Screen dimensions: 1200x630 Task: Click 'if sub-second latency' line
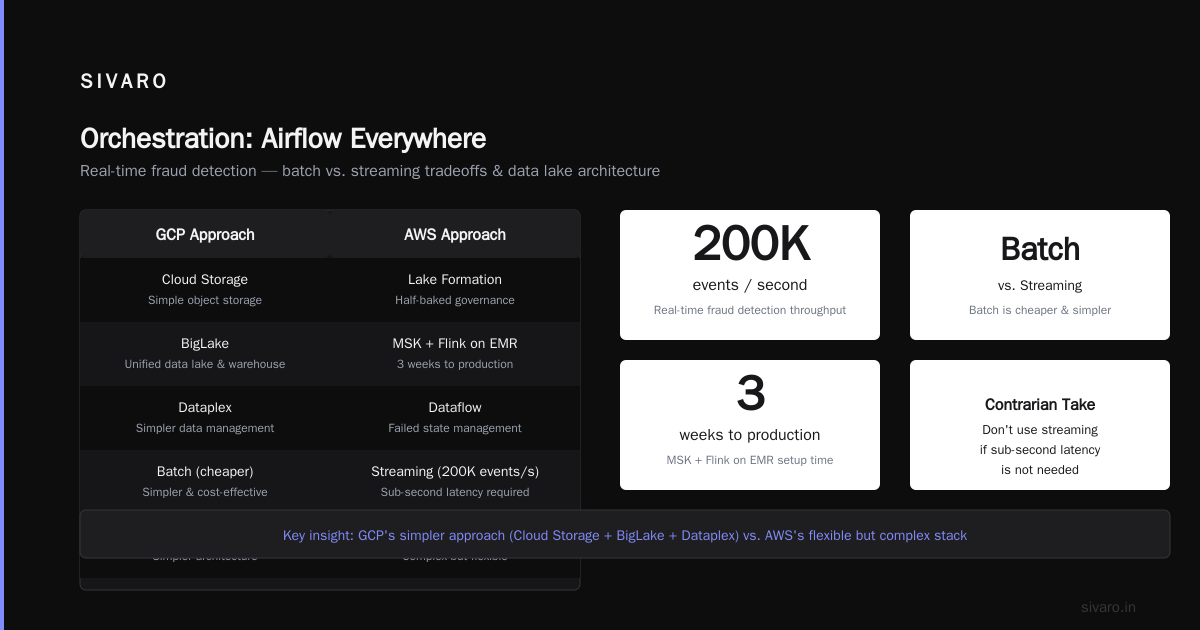[x=1040, y=450]
